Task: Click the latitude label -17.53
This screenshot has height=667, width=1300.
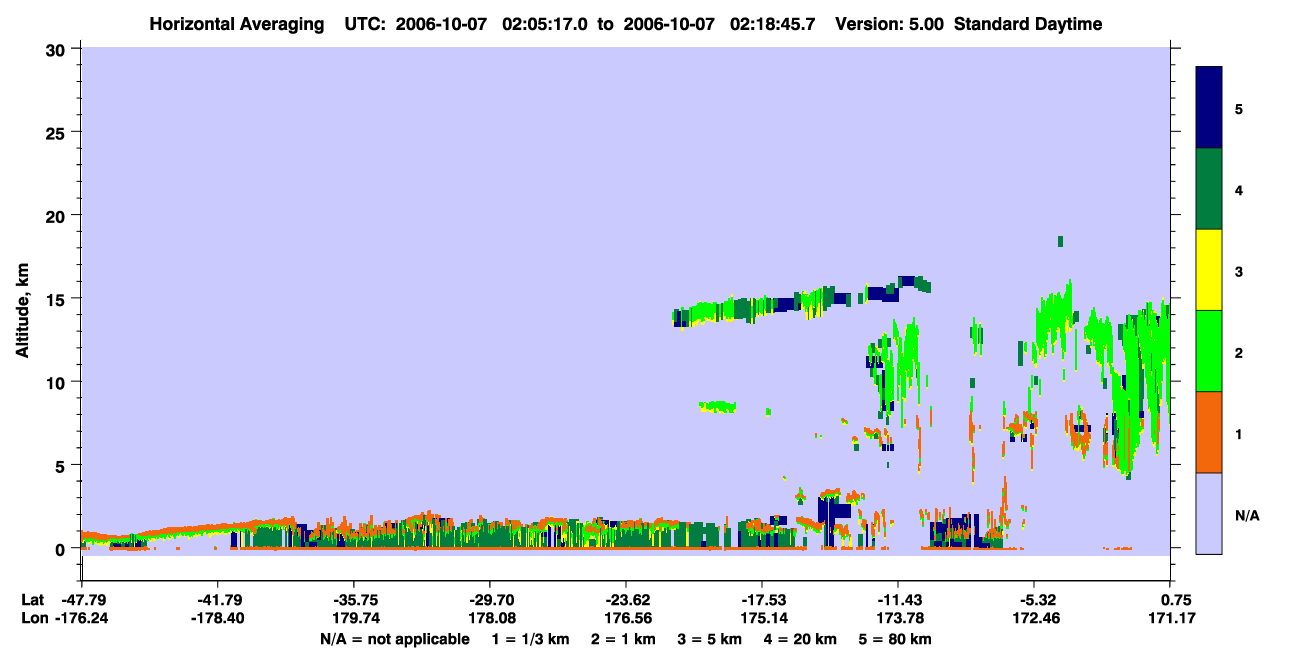Action: click(x=761, y=601)
